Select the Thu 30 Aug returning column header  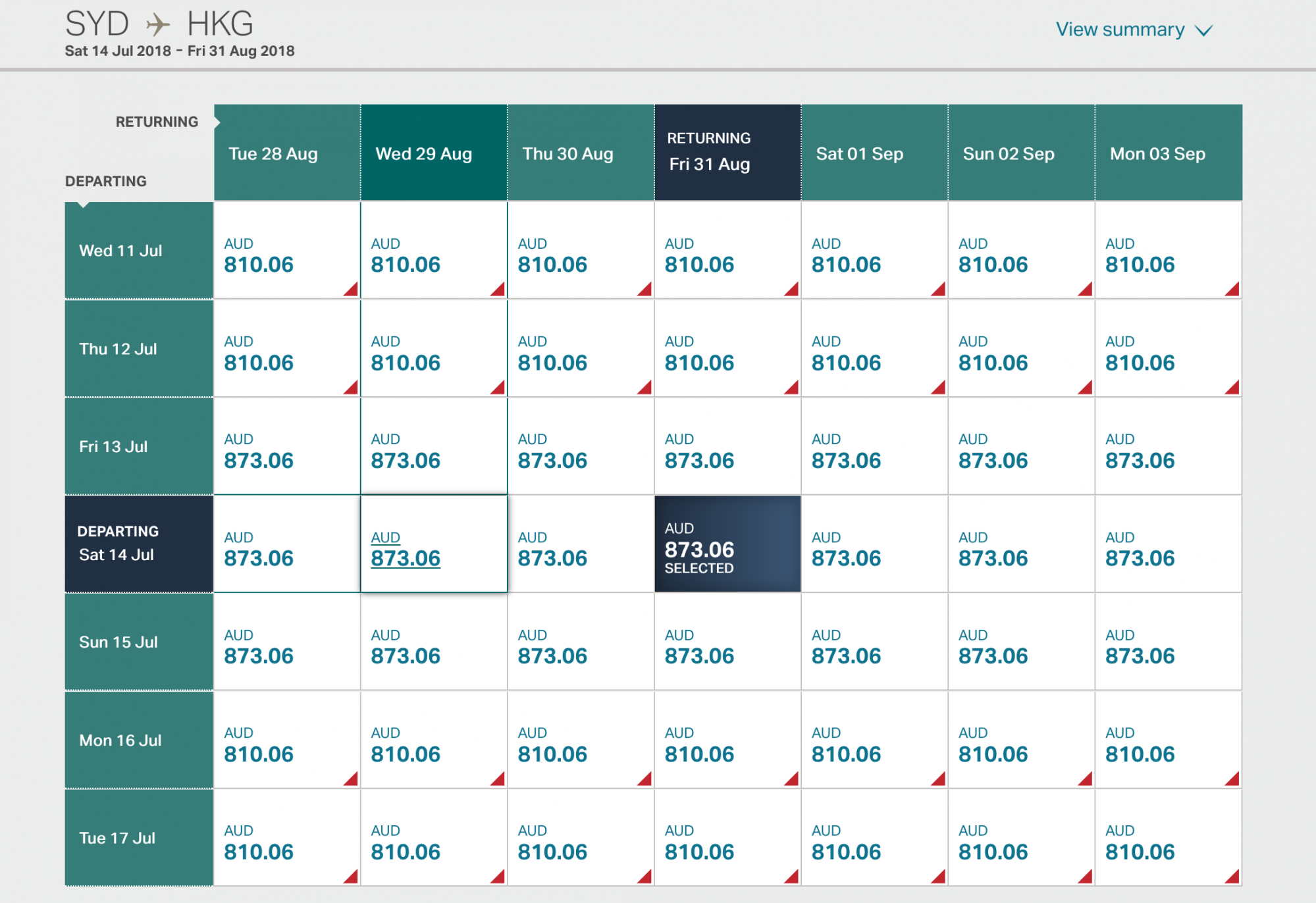[x=581, y=153]
